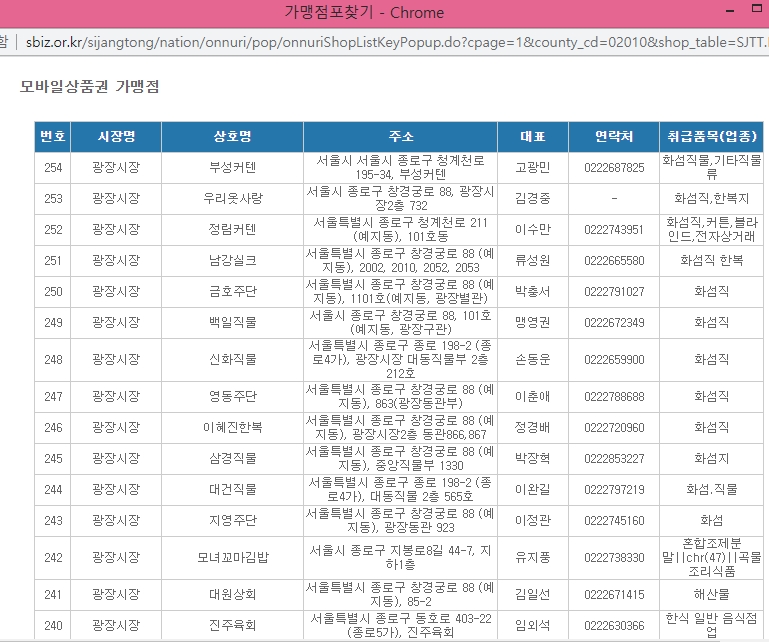Select shop name 이혜진한복
The height and width of the screenshot is (642, 769).
(232, 428)
